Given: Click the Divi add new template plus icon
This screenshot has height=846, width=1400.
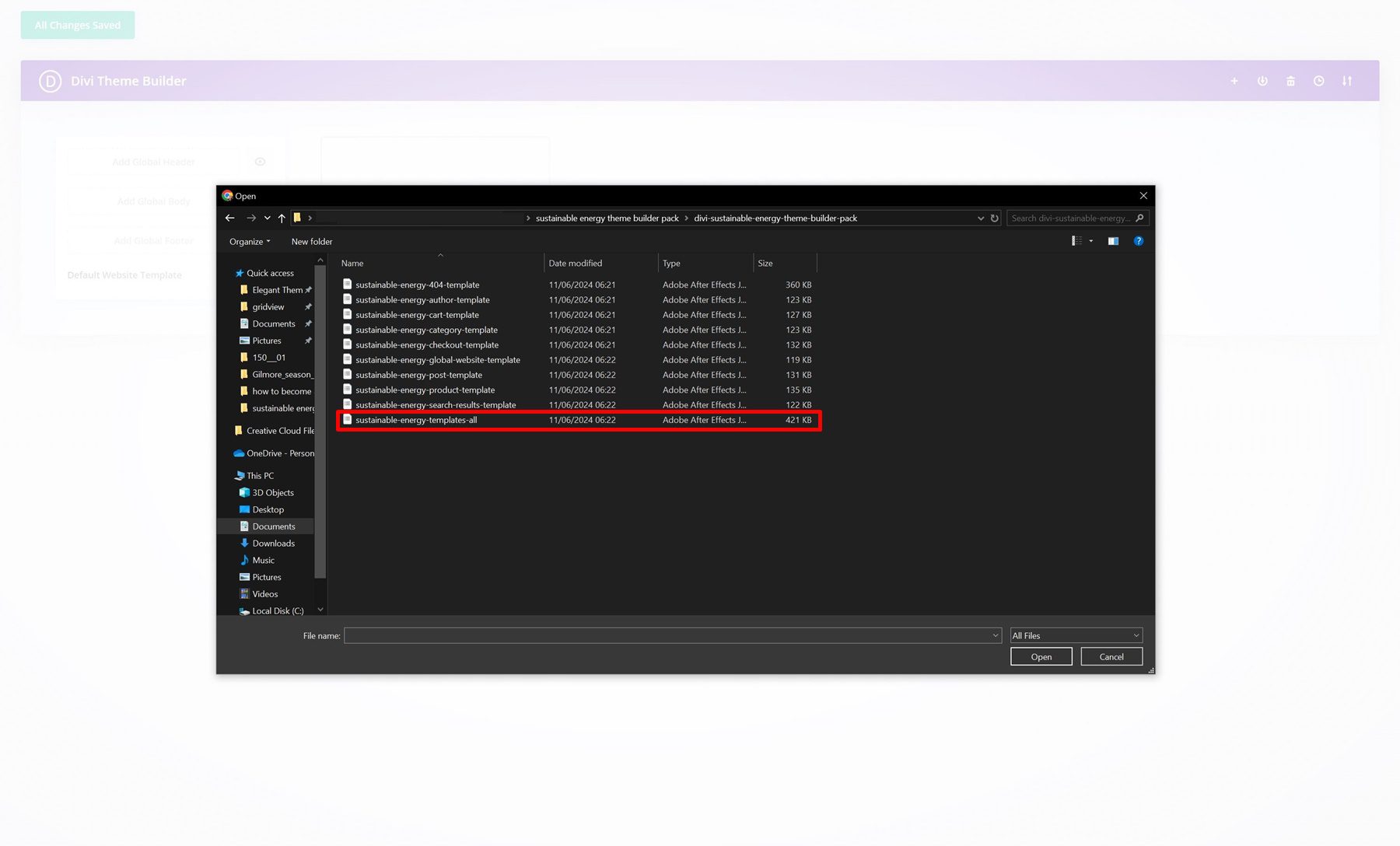Looking at the screenshot, I should click(1234, 81).
